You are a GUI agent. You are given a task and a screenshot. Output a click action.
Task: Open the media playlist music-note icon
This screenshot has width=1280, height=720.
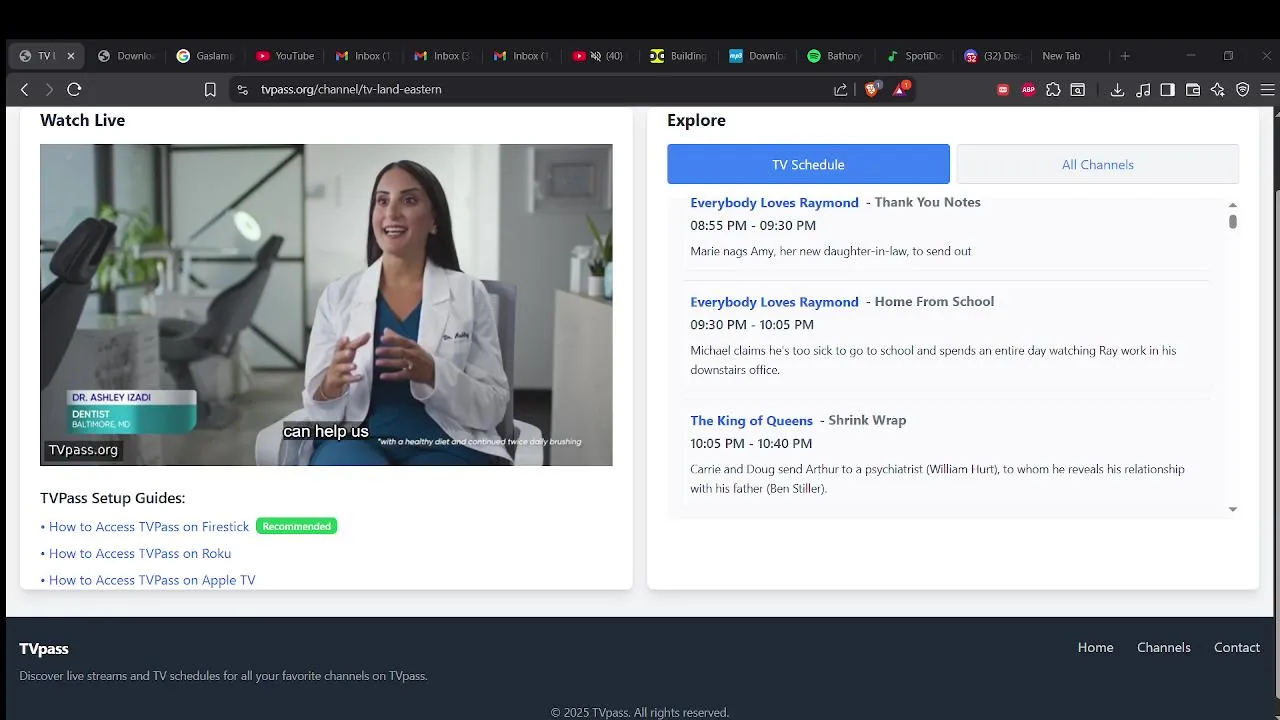tap(1143, 89)
